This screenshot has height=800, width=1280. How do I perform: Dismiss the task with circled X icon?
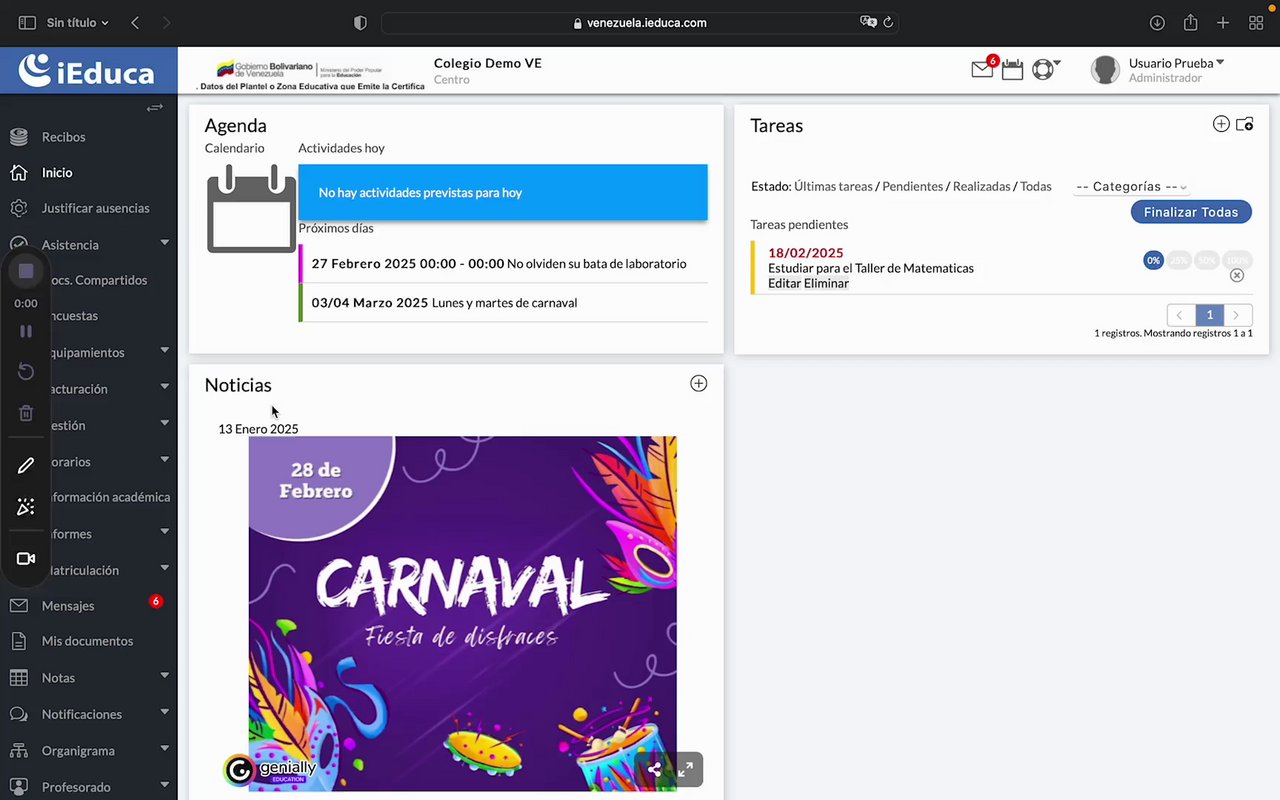[1237, 275]
